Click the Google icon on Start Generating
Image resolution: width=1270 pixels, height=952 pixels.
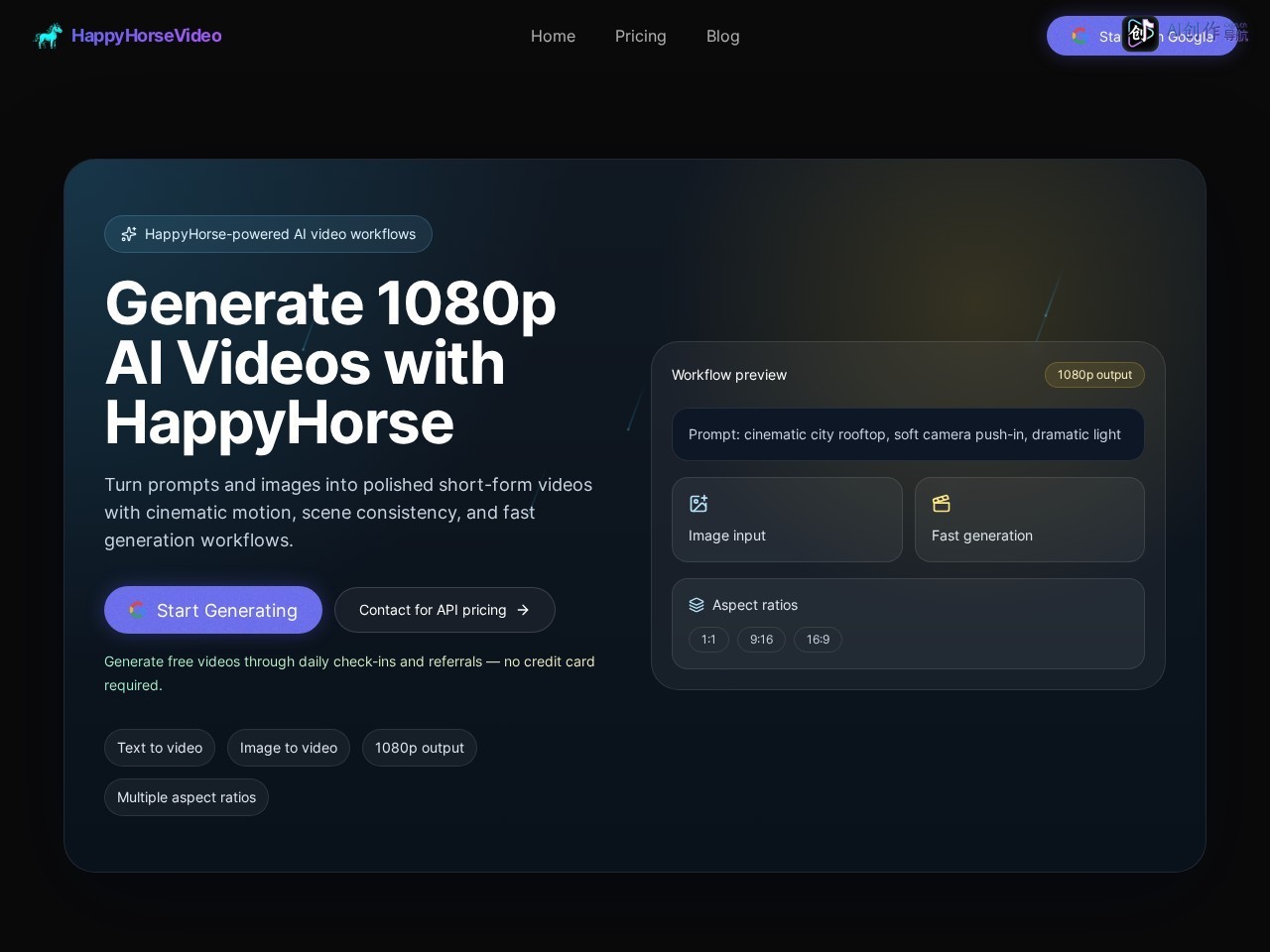click(137, 610)
